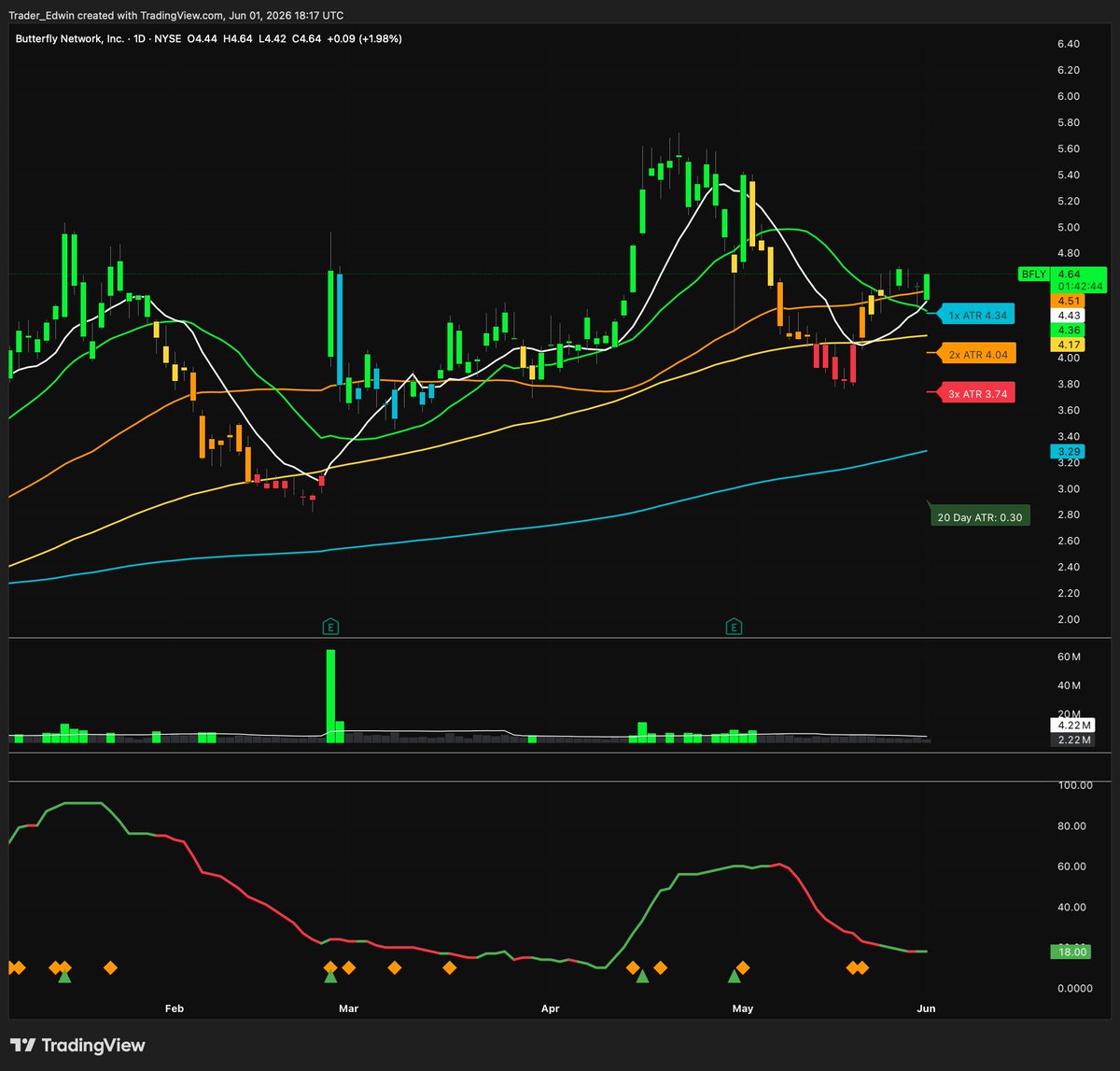Click the TradingView logo

(78, 1045)
